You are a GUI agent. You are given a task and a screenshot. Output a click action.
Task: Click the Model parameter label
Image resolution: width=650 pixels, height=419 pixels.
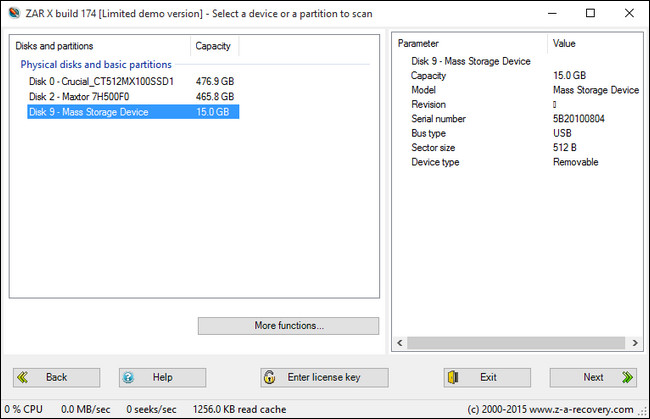coord(423,90)
